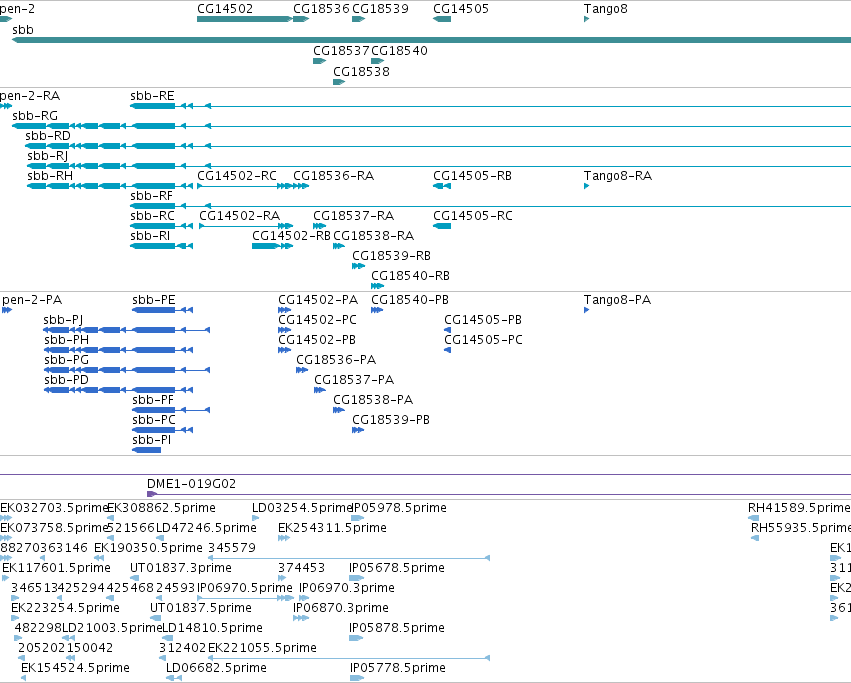Click the sbb-RH transcript label
This screenshot has height=683, width=851.
click(x=50, y=176)
